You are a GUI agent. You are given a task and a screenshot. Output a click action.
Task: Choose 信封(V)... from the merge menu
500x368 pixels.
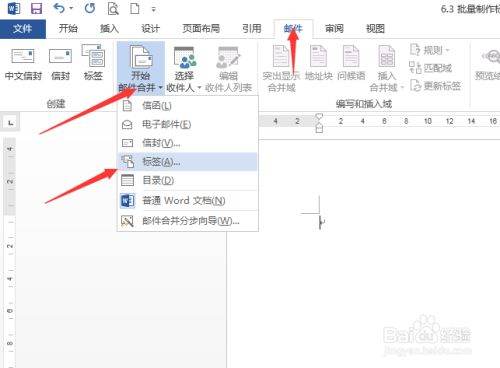pos(187,143)
